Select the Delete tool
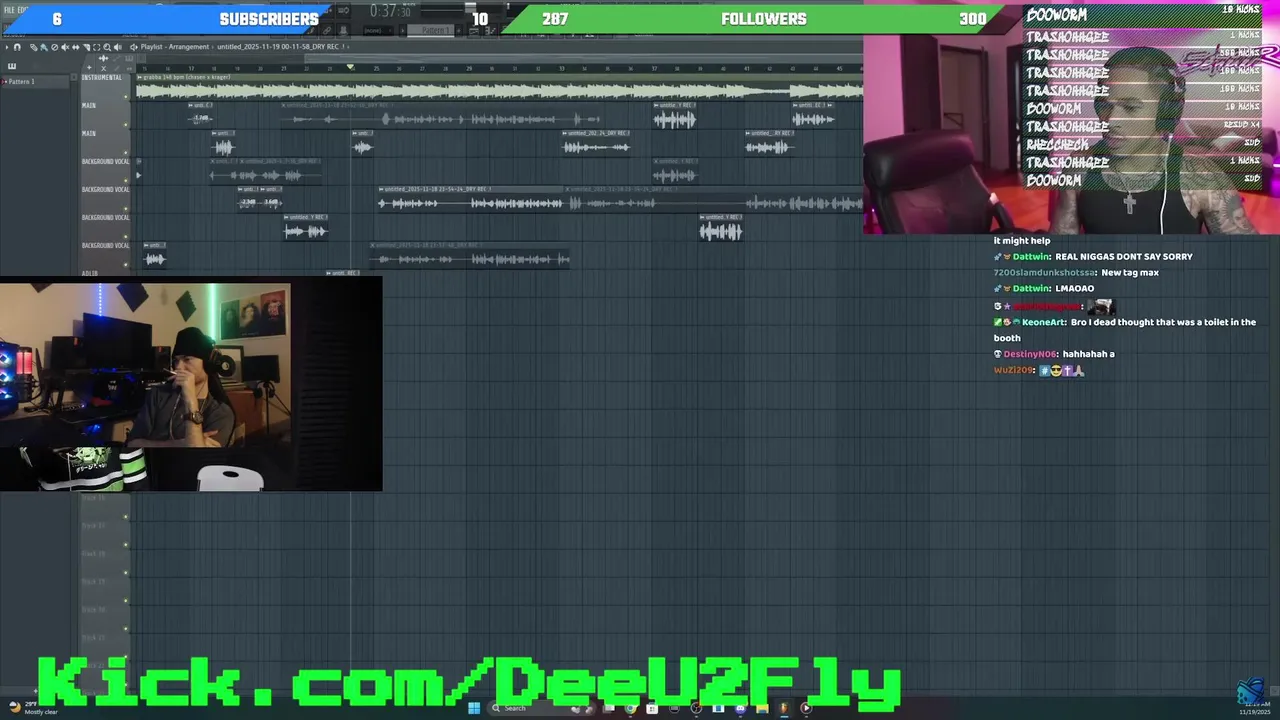The width and height of the screenshot is (1280, 720). pos(54,47)
